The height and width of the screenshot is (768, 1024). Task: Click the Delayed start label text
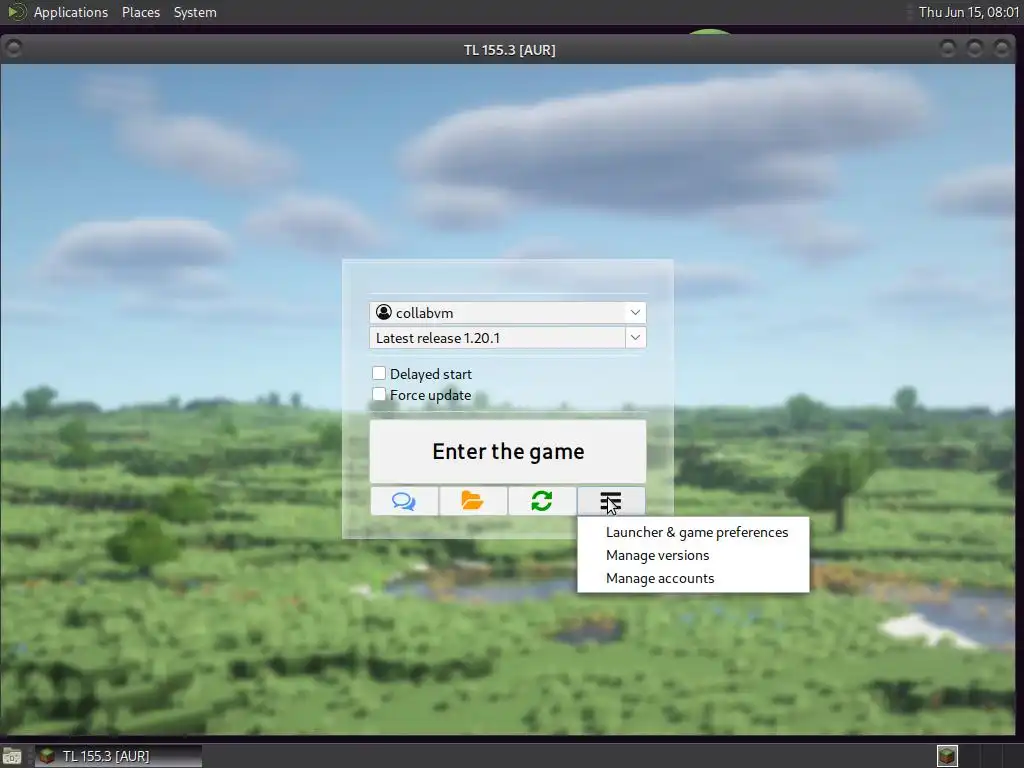pos(430,374)
